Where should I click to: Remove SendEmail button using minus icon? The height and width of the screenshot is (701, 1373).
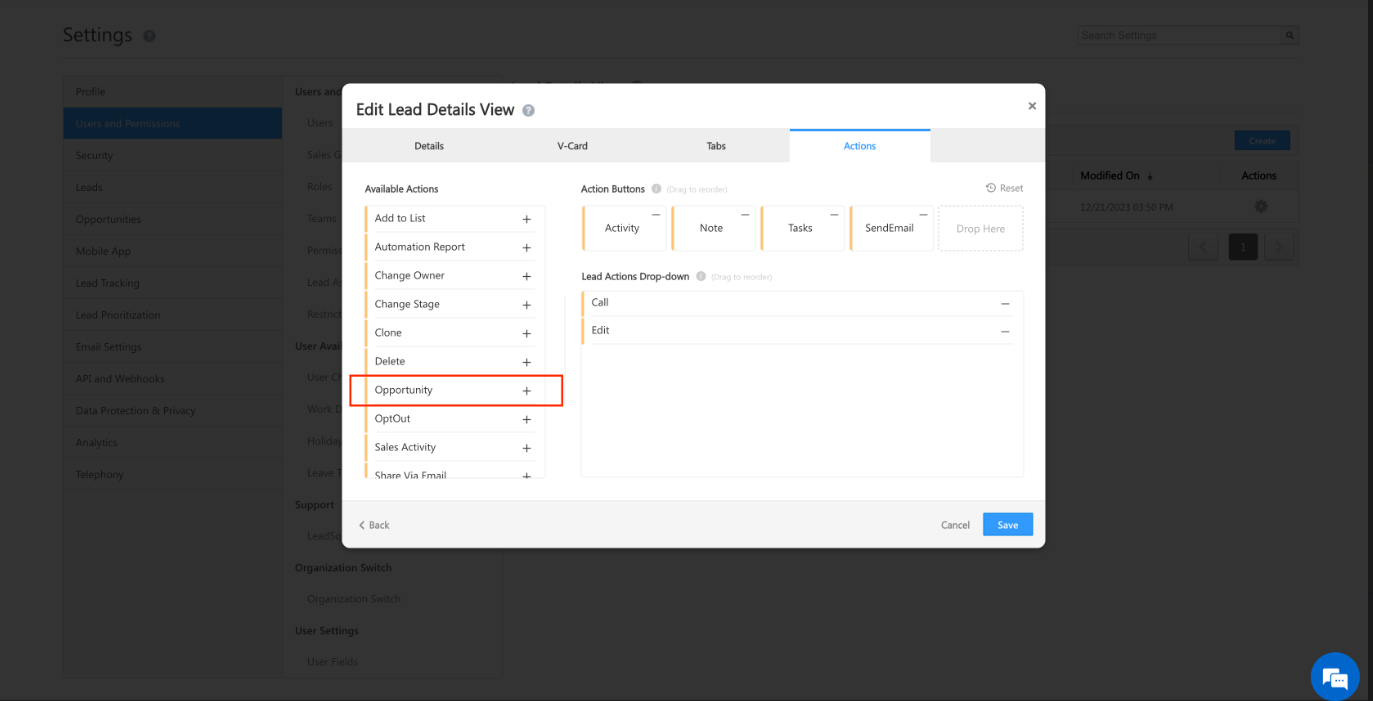tap(924, 215)
